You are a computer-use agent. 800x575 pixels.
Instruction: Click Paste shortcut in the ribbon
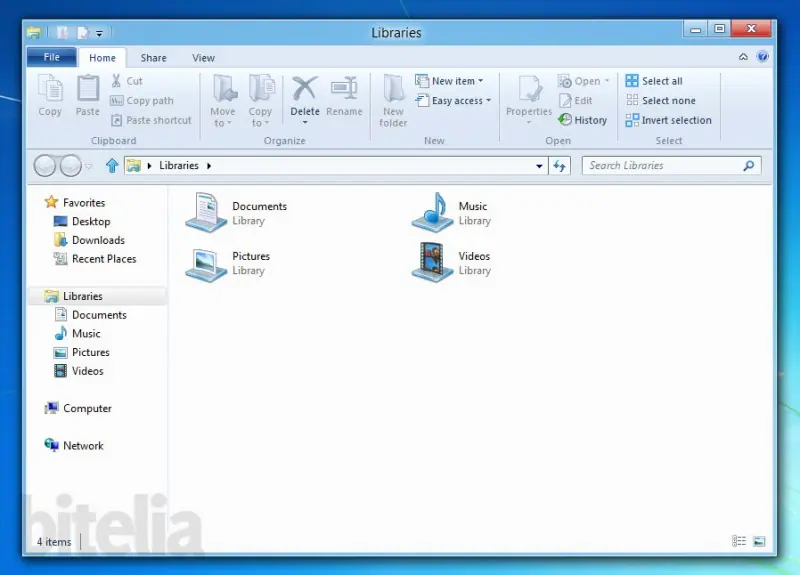[x=151, y=120]
